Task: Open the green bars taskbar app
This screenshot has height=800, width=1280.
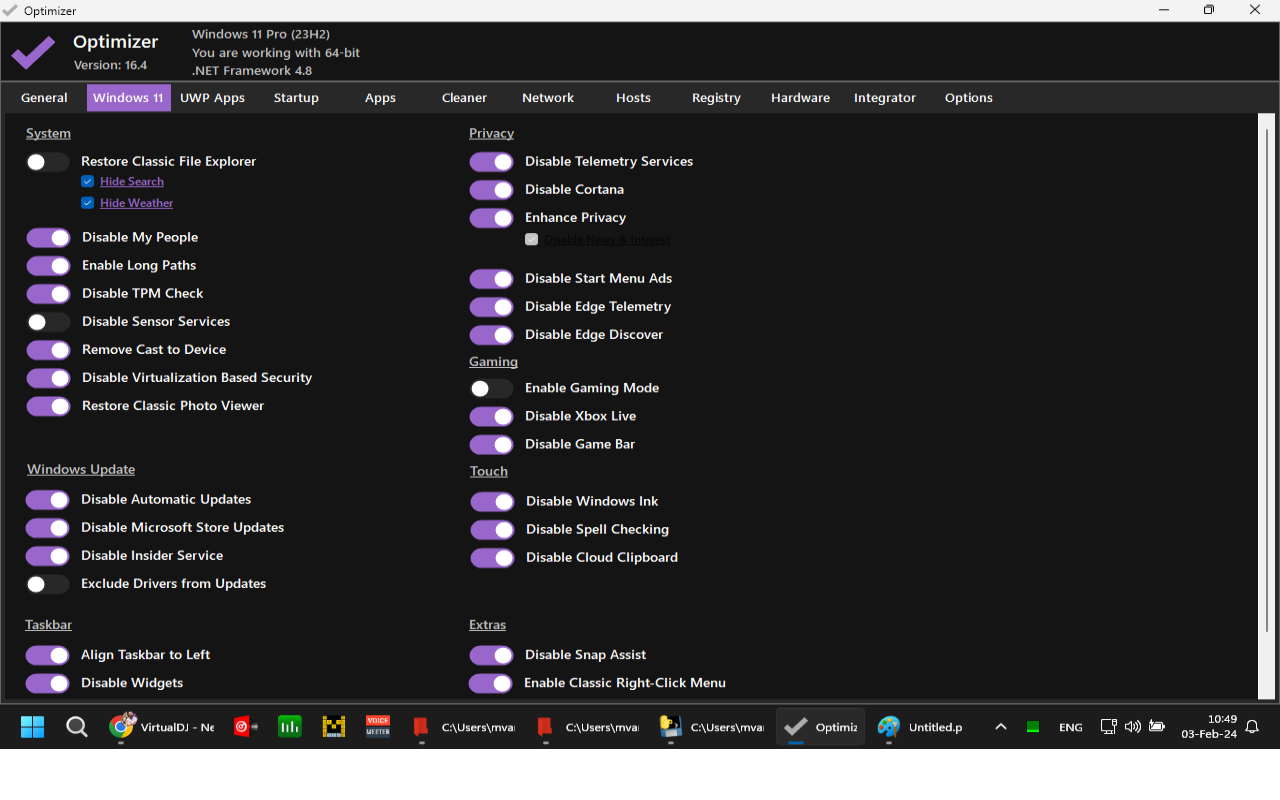Action: pyautogui.click(x=290, y=727)
